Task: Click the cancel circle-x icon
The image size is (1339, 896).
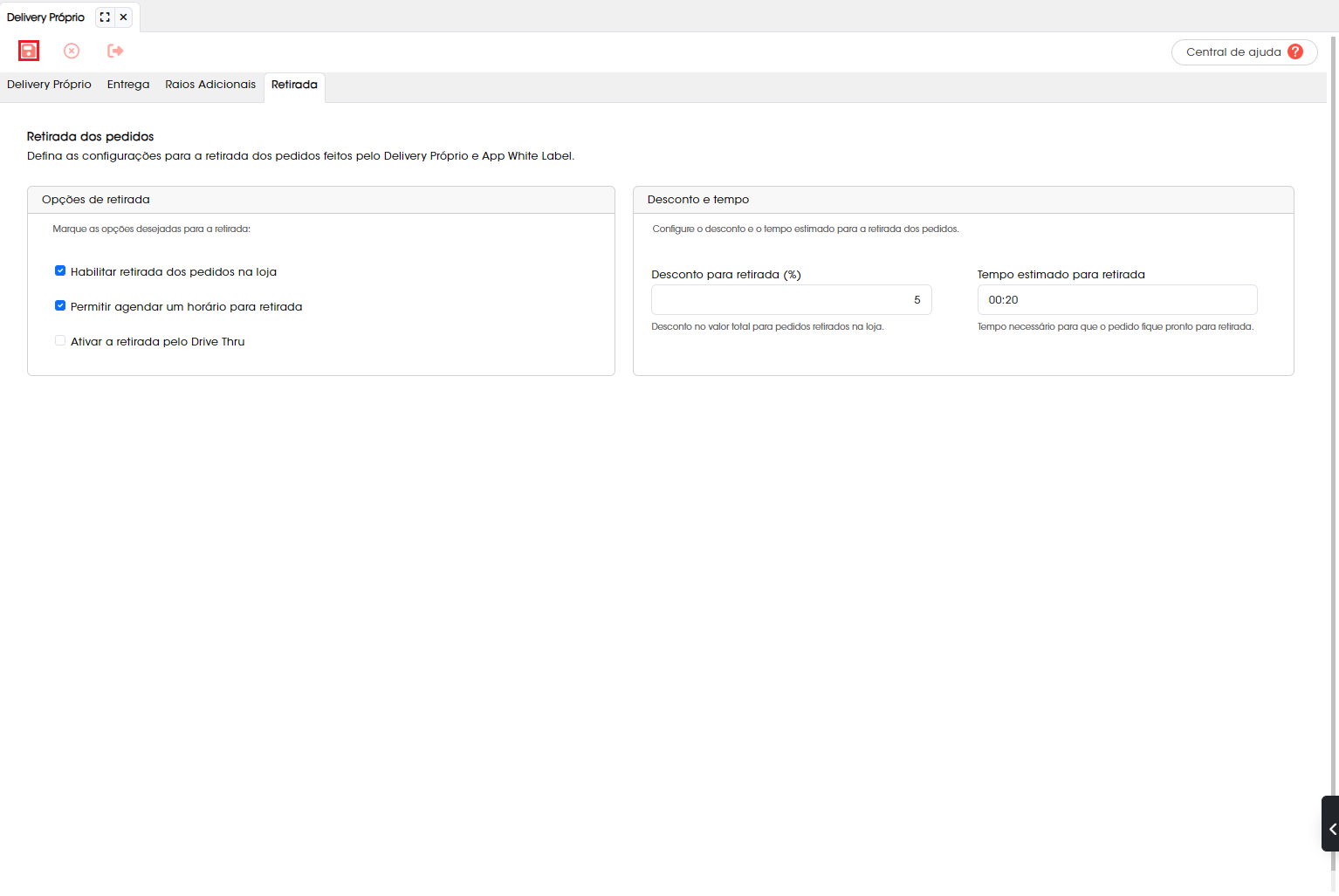Action: 72,51
